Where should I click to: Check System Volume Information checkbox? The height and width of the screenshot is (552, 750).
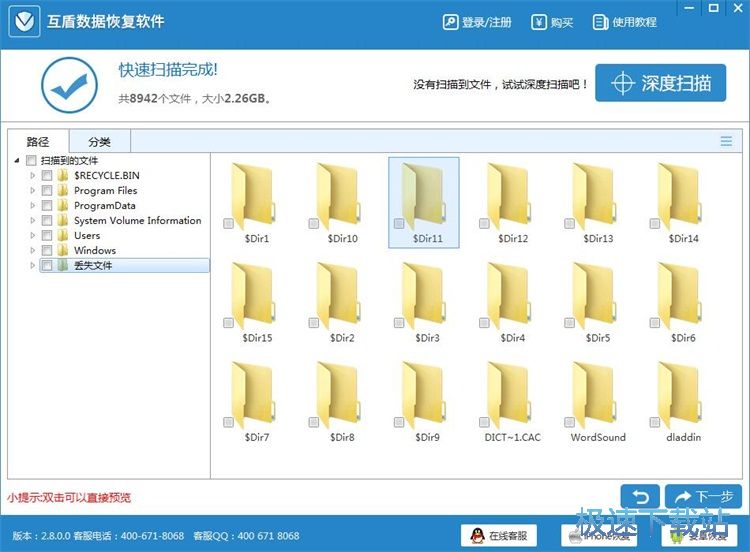[47, 221]
